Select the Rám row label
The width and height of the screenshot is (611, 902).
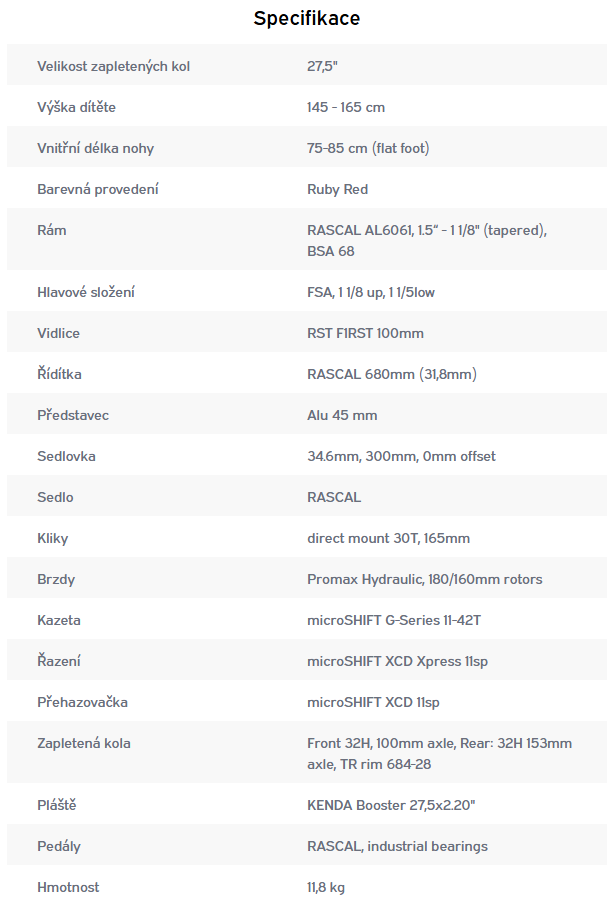tap(52, 230)
